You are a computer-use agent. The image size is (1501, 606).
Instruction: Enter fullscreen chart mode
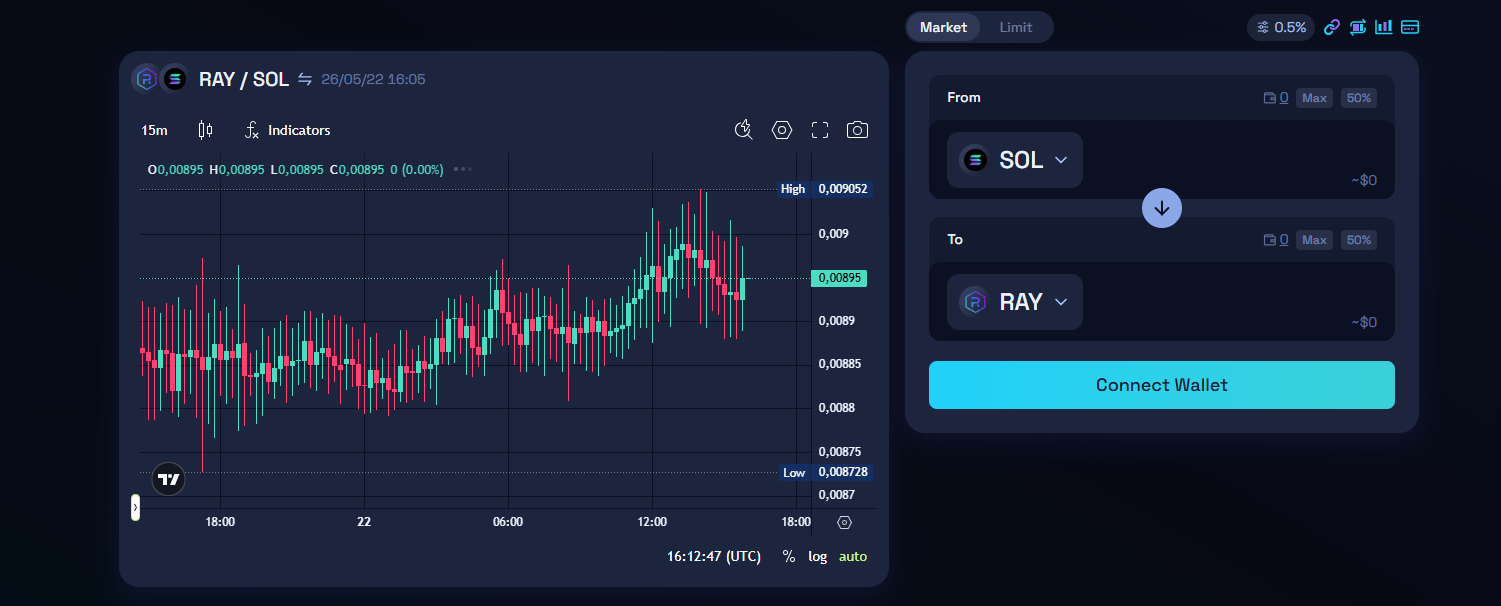point(820,130)
